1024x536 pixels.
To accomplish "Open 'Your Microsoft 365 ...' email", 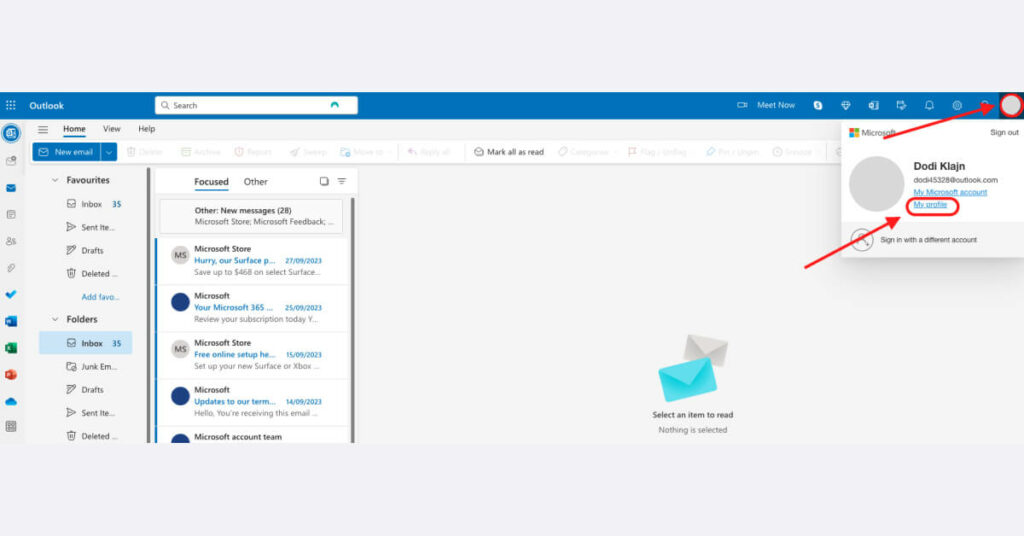I will tap(253, 307).
